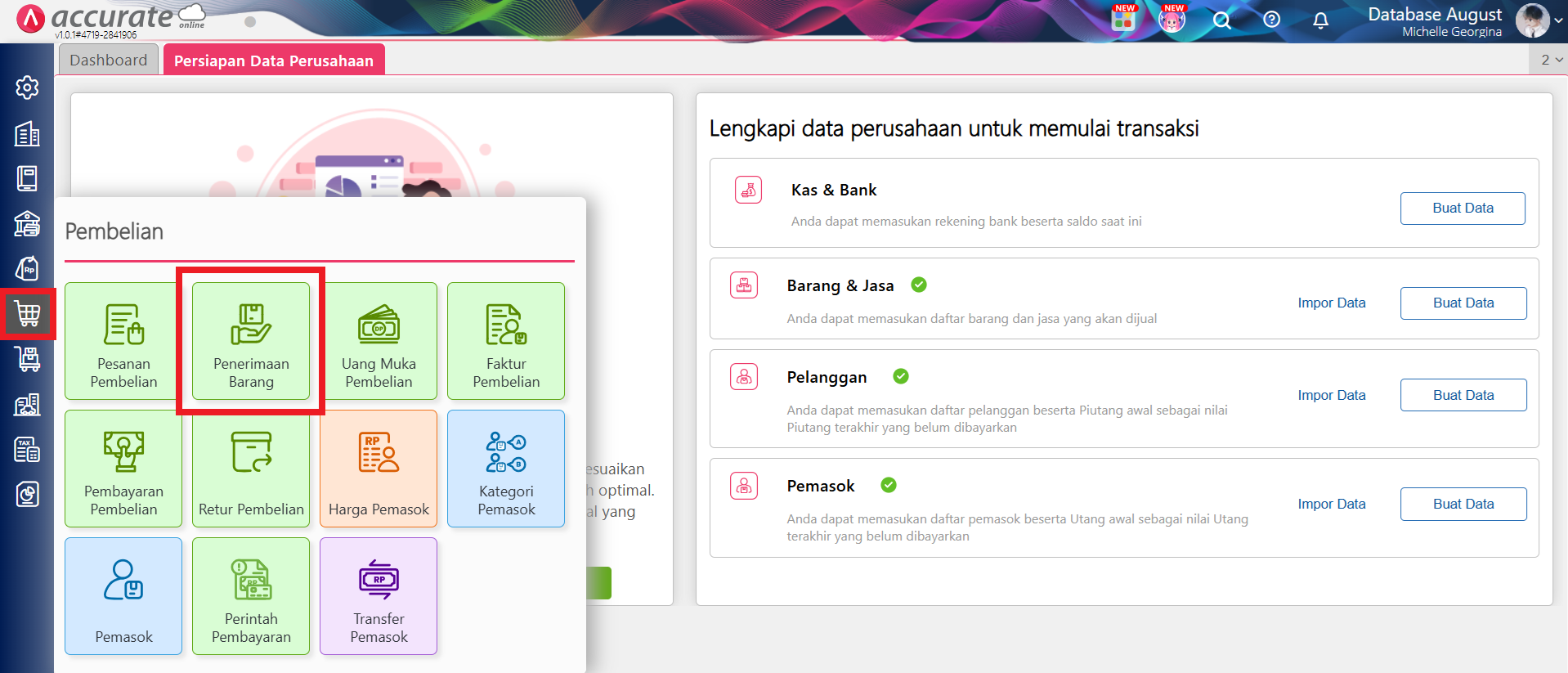This screenshot has height=673, width=1568.
Task: Click Buat Data for Kas & Bank
Action: pyautogui.click(x=1463, y=208)
